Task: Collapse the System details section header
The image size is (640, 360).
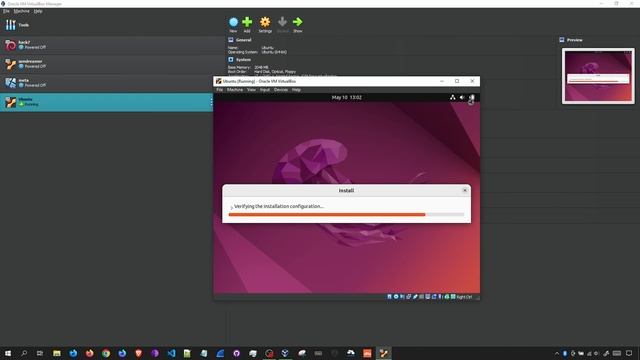Action: coord(243,60)
